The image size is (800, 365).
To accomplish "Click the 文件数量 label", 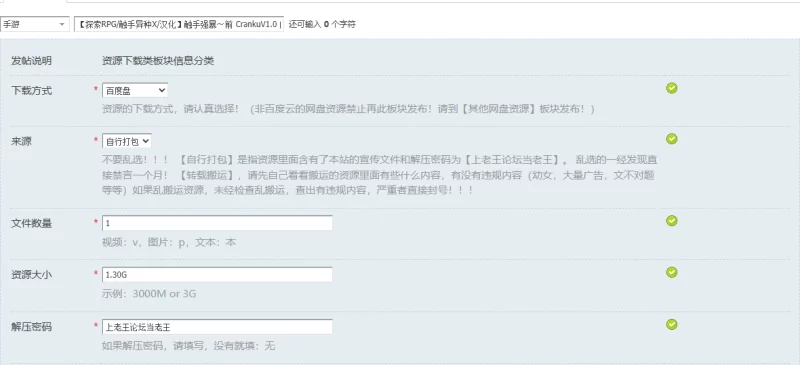I will [32, 223].
